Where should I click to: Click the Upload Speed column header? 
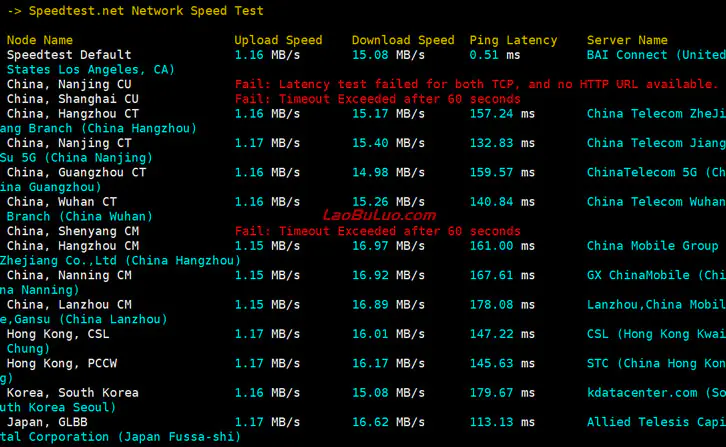(x=278, y=40)
